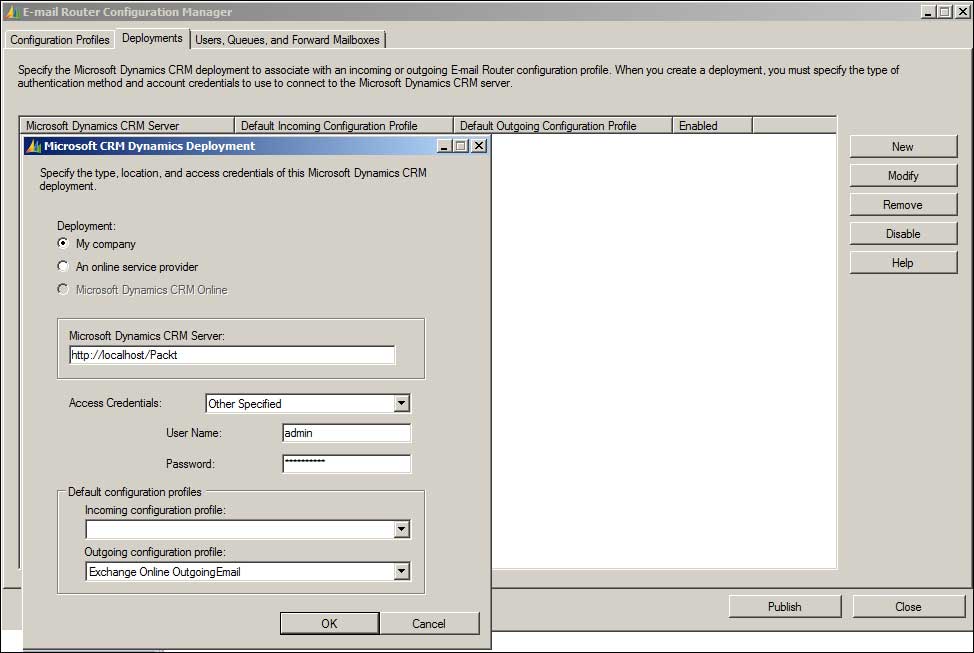
Task: Open the Access Credentials dropdown
Action: 401,404
